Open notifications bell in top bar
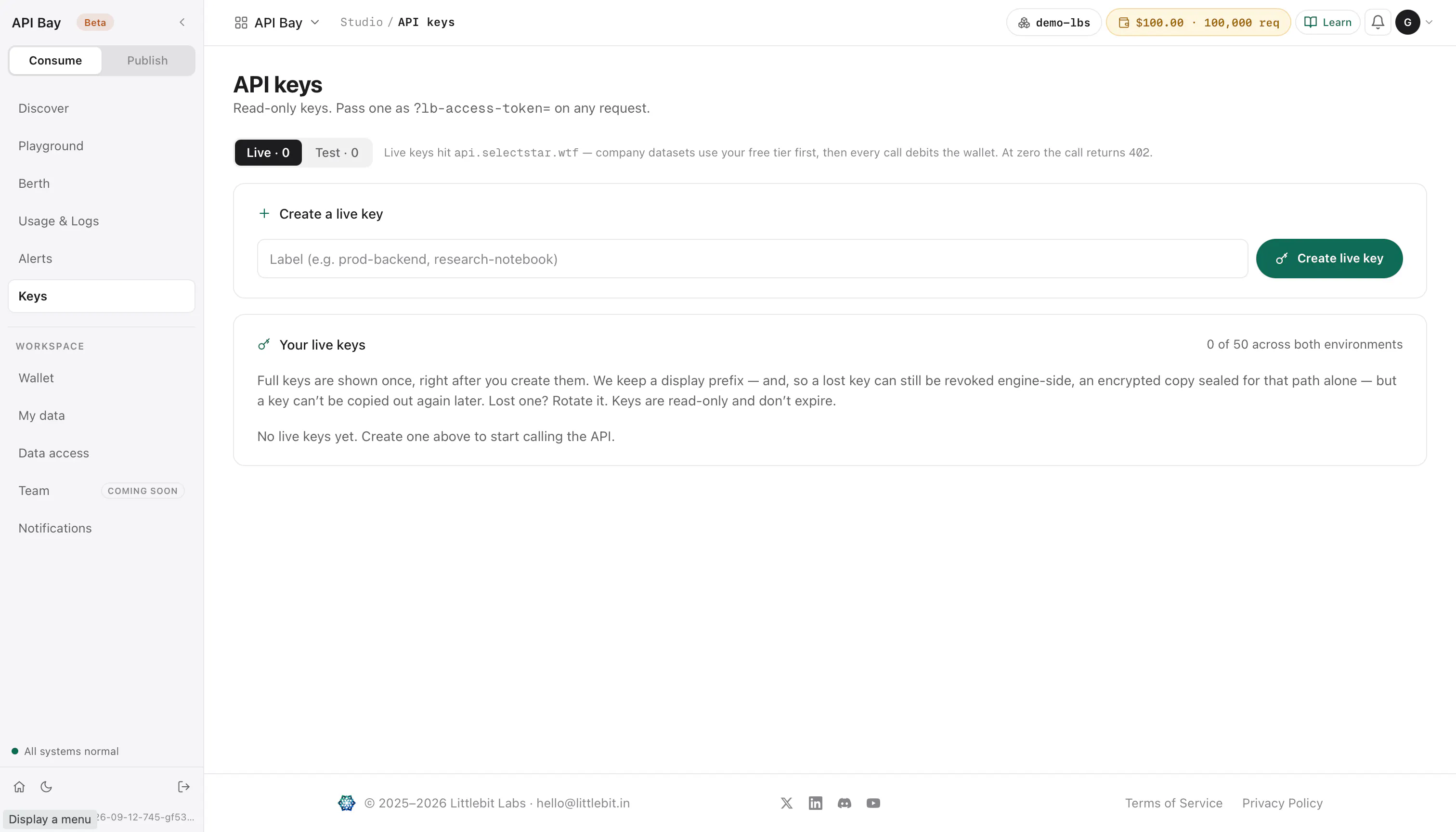 1378,22
